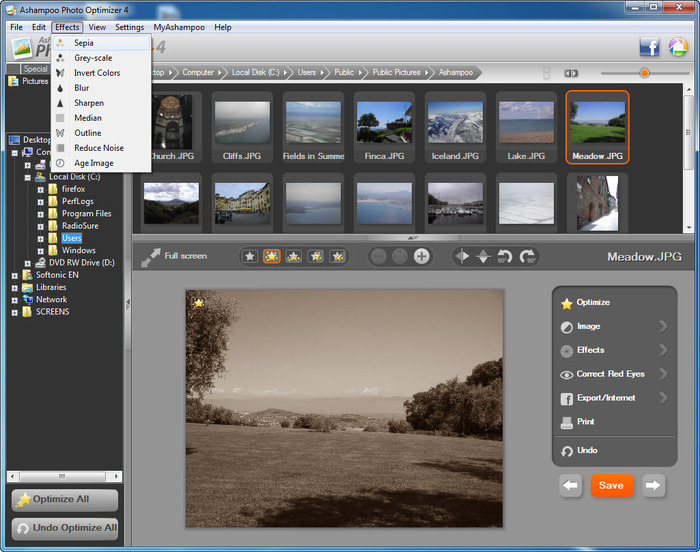Select the third star optimize preset
Image resolution: width=700 pixels, height=552 pixels.
(x=293, y=256)
